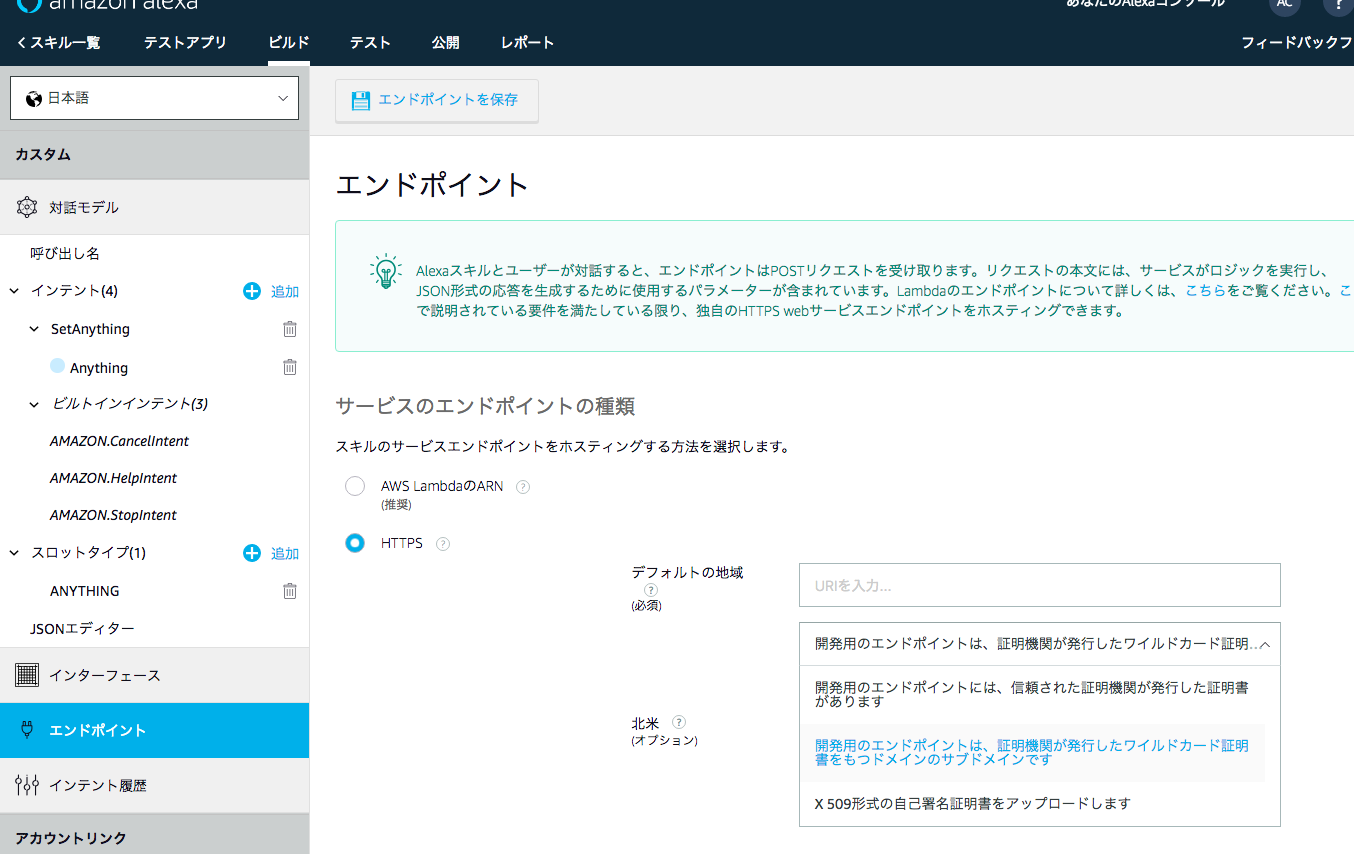This screenshot has height=854, width=1354.
Task: Switch to the 公開 tab
Action: pyautogui.click(x=446, y=43)
